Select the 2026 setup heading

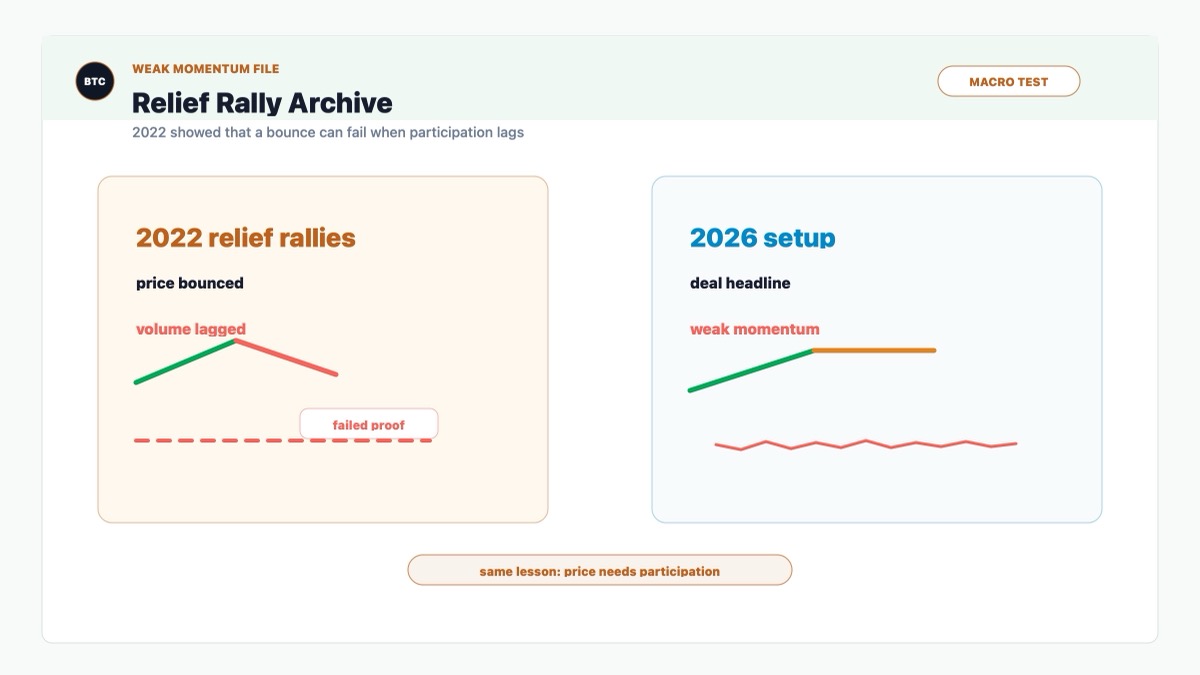762,238
